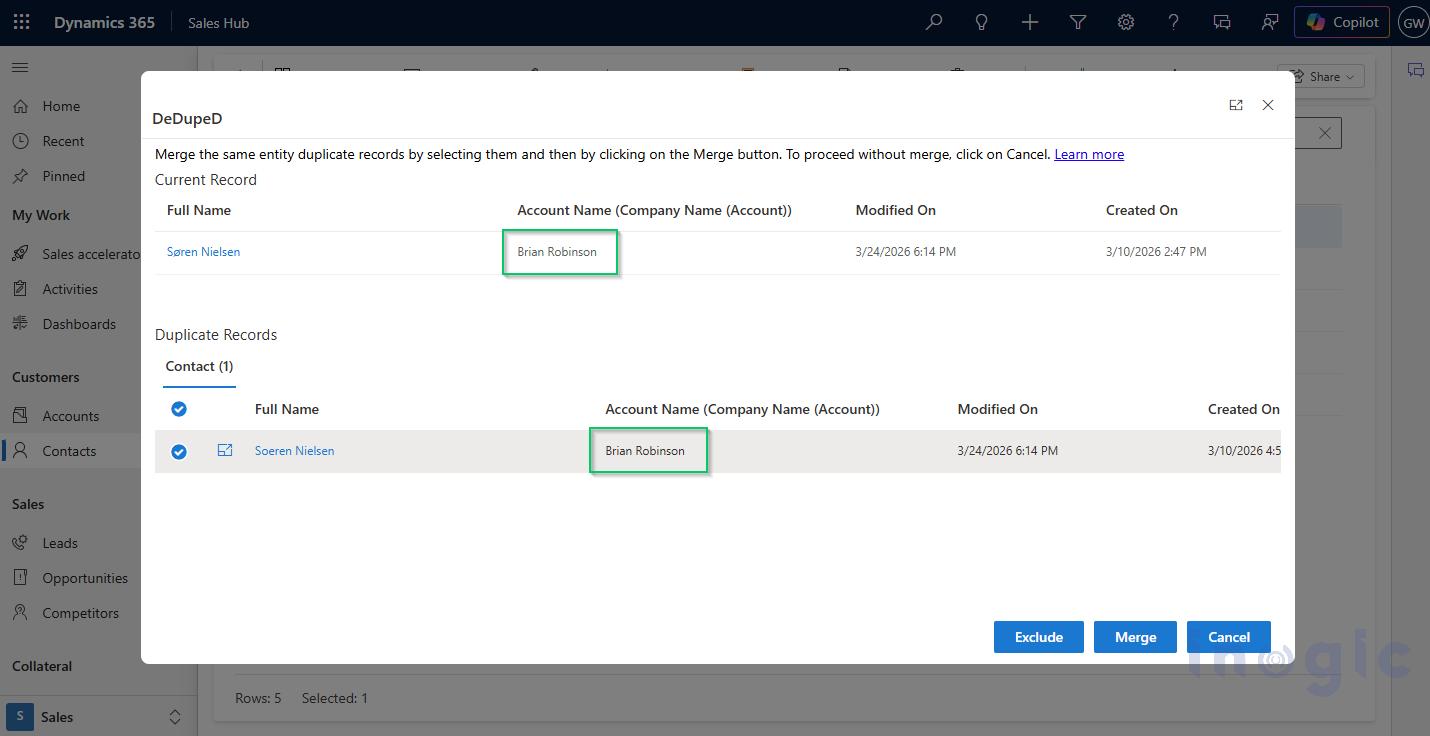The width and height of the screenshot is (1430, 736).
Task: Click the Søren Nielsen current record link
Action: click(x=203, y=251)
